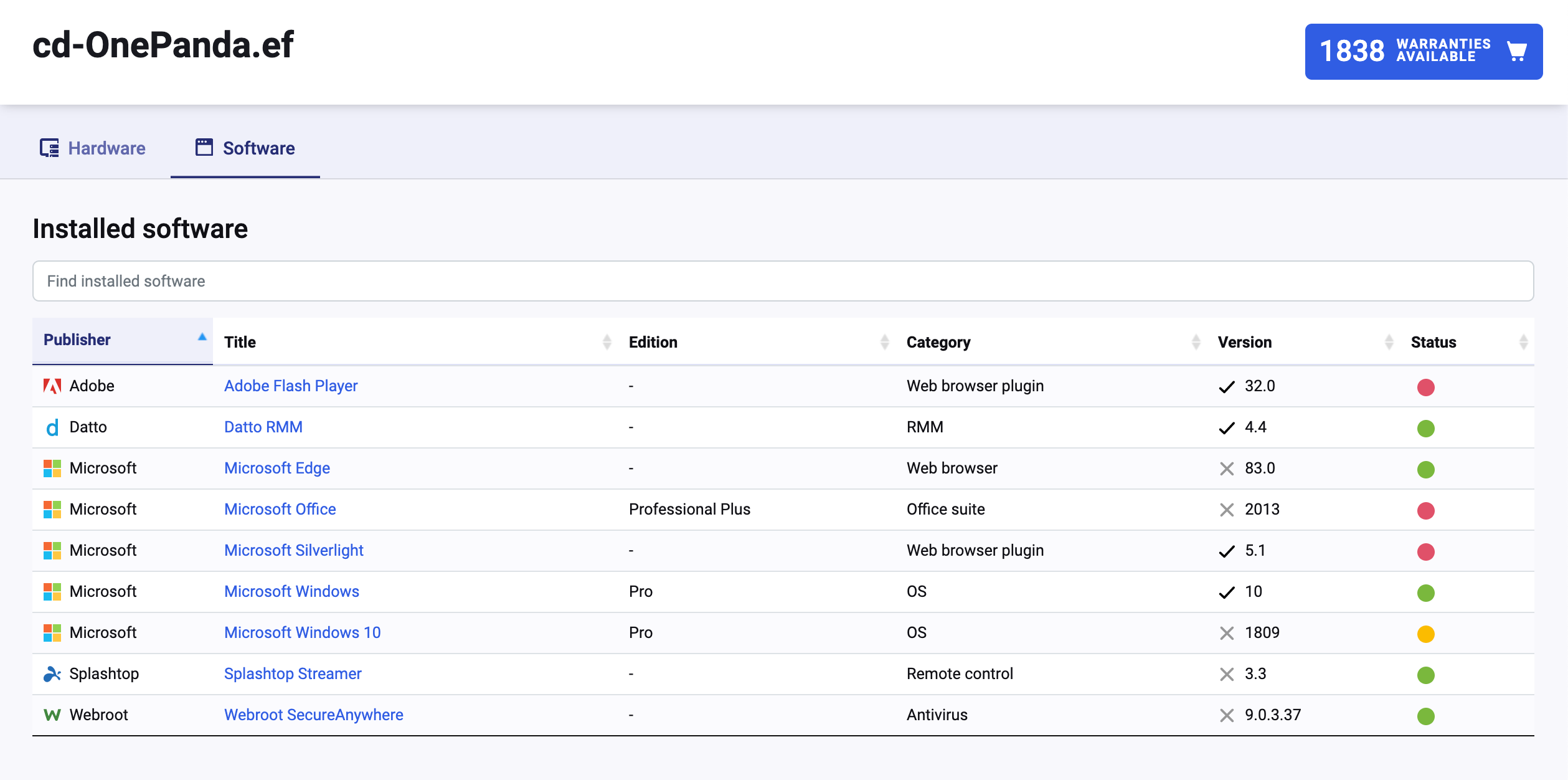Click X icon beside version 1809
This screenshot has width=1568, height=780.
point(1226,634)
